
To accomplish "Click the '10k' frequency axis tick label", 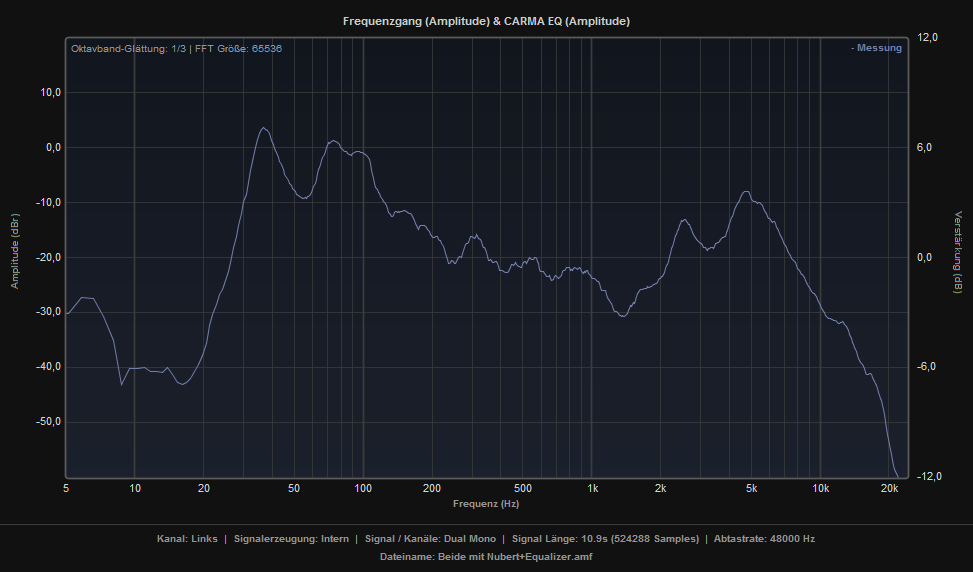I will click(x=820, y=489).
